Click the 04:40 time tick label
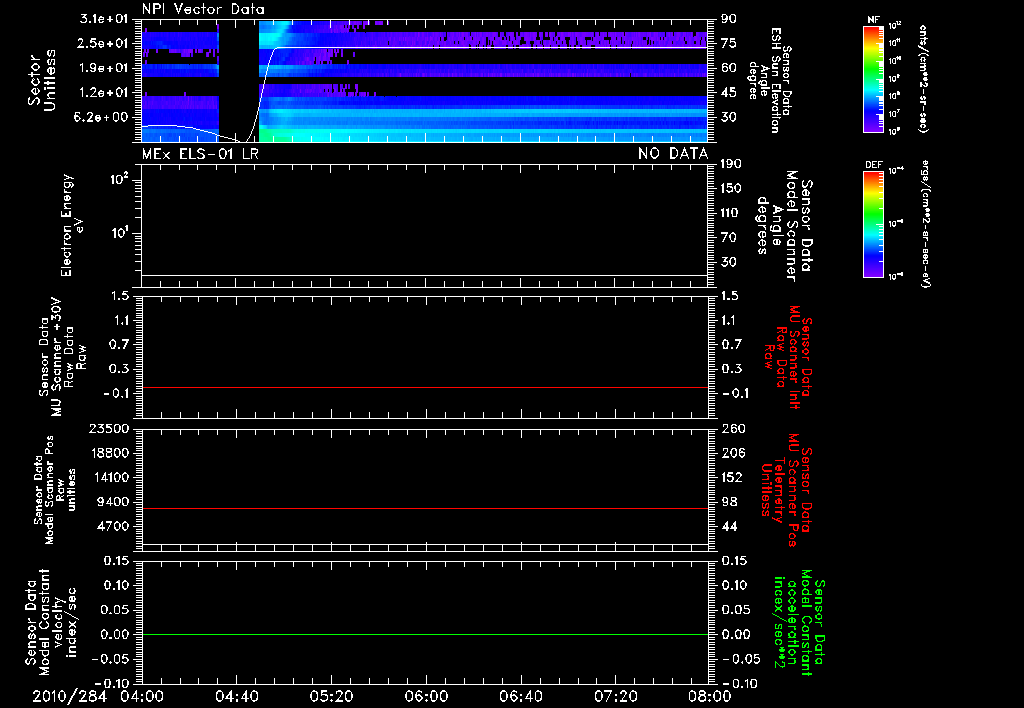This screenshot has width=1024, height=708. coord(236,696)
